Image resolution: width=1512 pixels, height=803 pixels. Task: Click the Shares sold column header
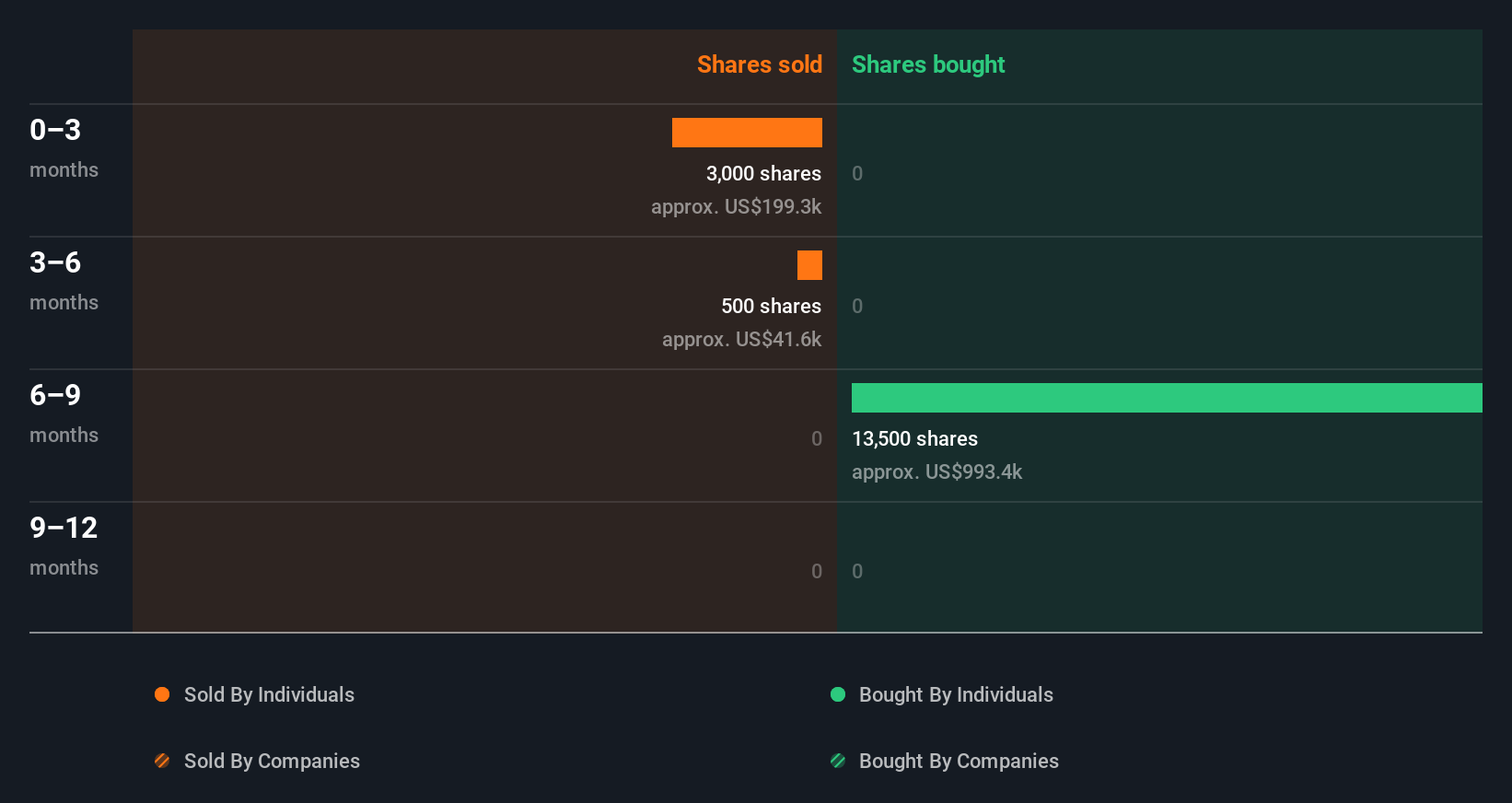point(760,64)
